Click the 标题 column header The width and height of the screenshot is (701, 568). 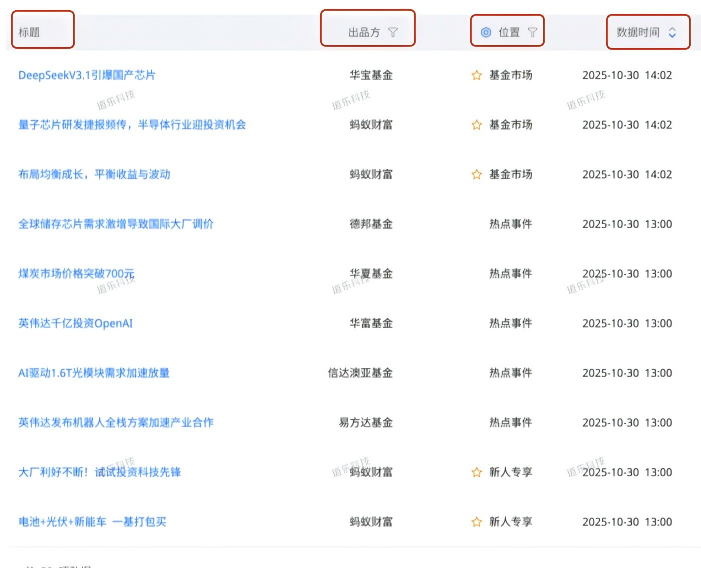click(29, 32)
